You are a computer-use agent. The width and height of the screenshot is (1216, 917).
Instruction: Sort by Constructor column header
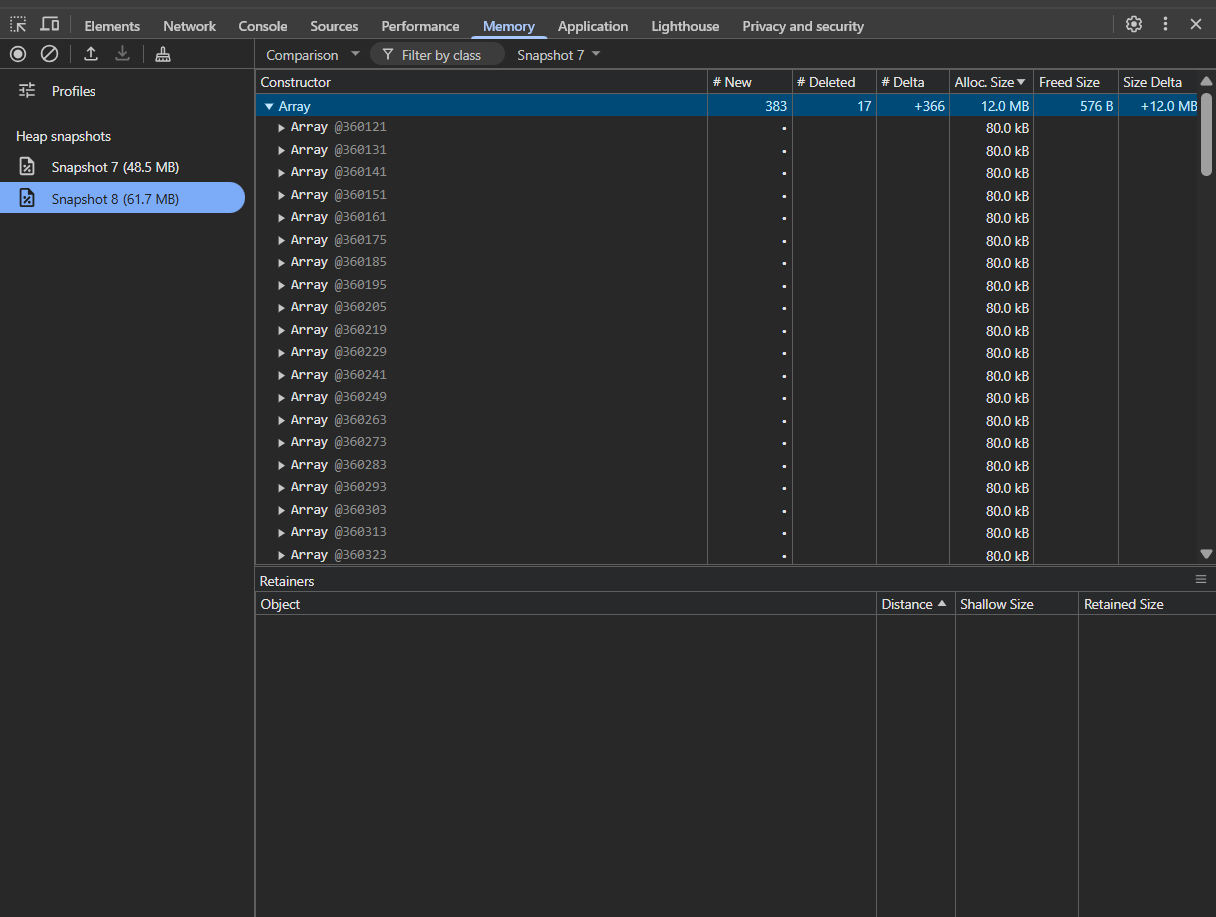(481, 82)
